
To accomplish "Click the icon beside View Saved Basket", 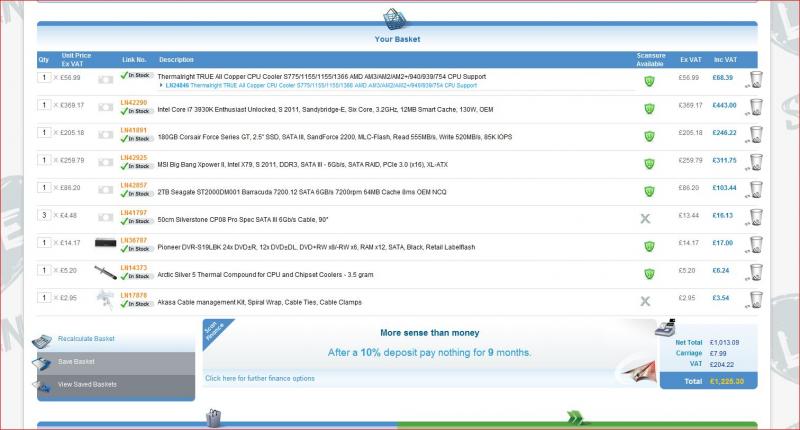I will tap(41, 386).
